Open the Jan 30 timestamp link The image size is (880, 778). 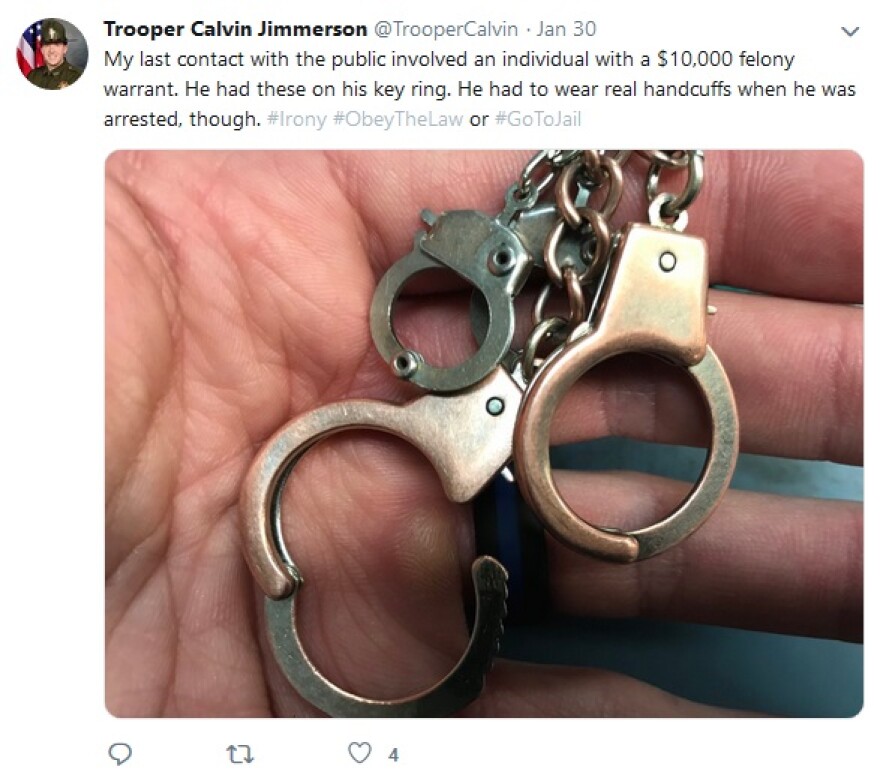[566, 29]
